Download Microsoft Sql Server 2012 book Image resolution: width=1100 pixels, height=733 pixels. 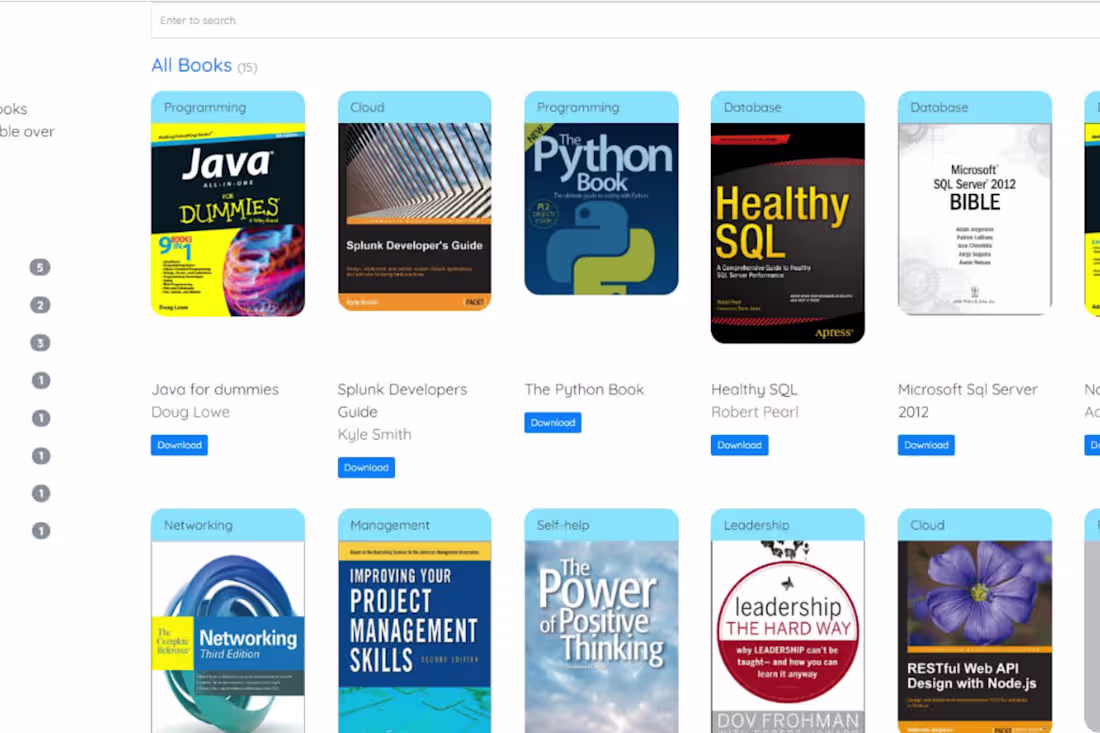pyautogui.click(x=926, y=445)
